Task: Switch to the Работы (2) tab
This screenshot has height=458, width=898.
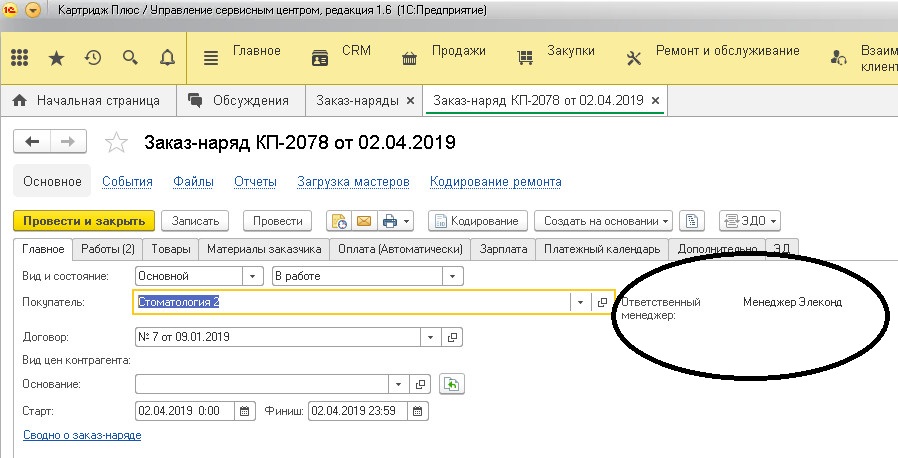Action: [107, 249]
